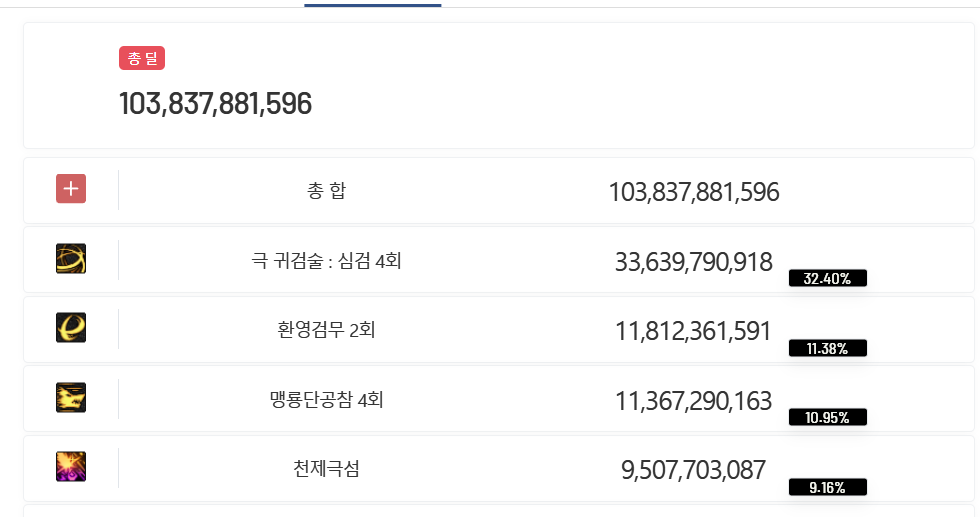Click damage value 11,812,361,591
This screenshot has height=517, width=980.
pos(693,331)
